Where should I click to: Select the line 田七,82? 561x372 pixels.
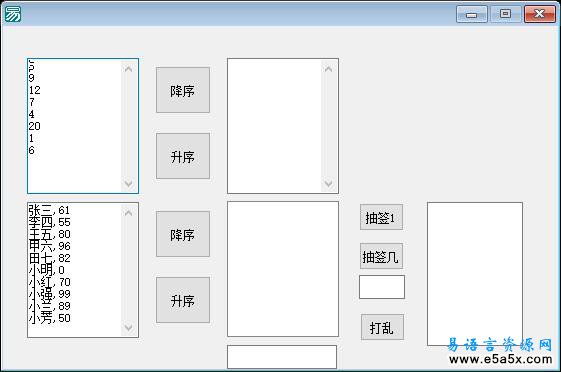click(49, 258)
